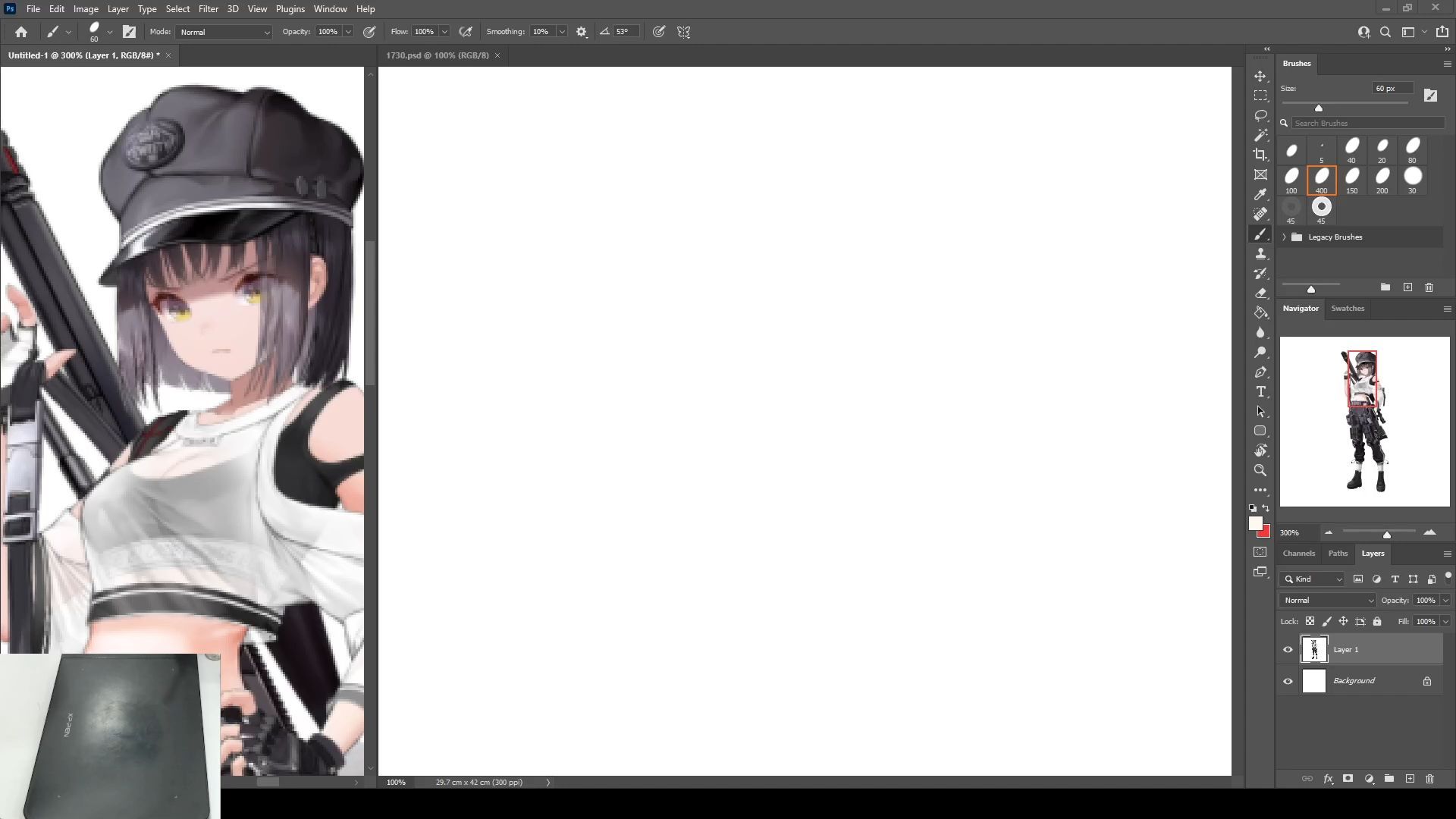Open the Filter menu
Viewport: 1456px width, 819px height.
coord(208,9)
